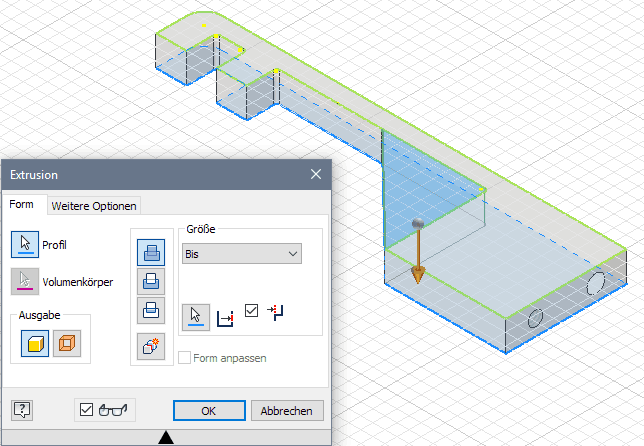Select the Form tab
The width and height of the screenshot is (644, 446).
pyautogui.click(x=22, y=205)
